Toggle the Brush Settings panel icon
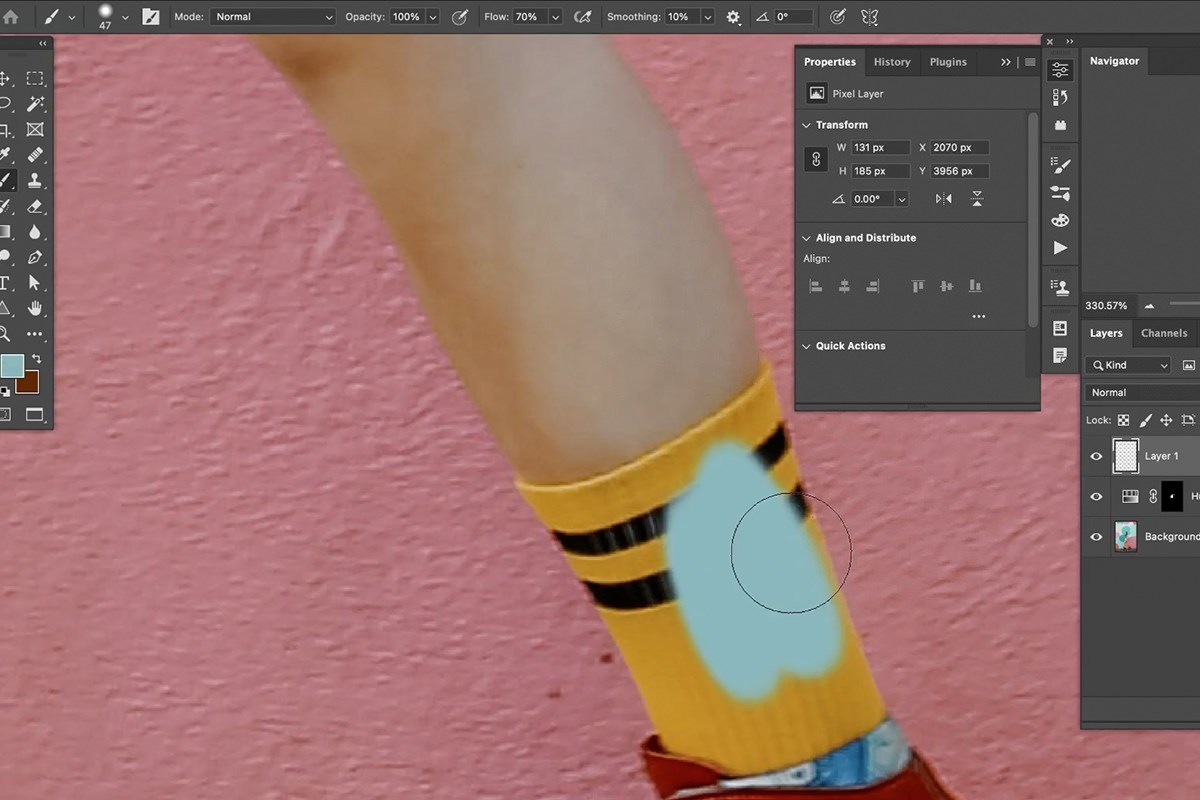Viewport: 1200px width, 800px height. [151, 17]
